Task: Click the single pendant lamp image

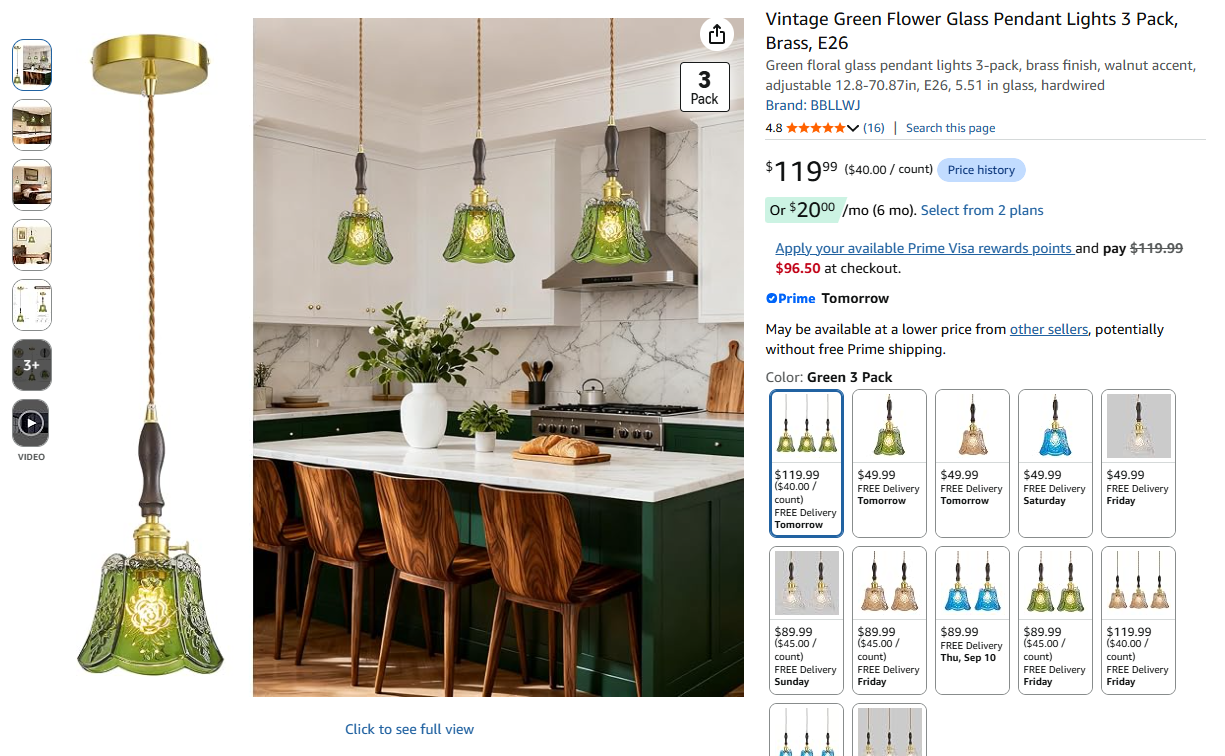Action: click(152, 357)
